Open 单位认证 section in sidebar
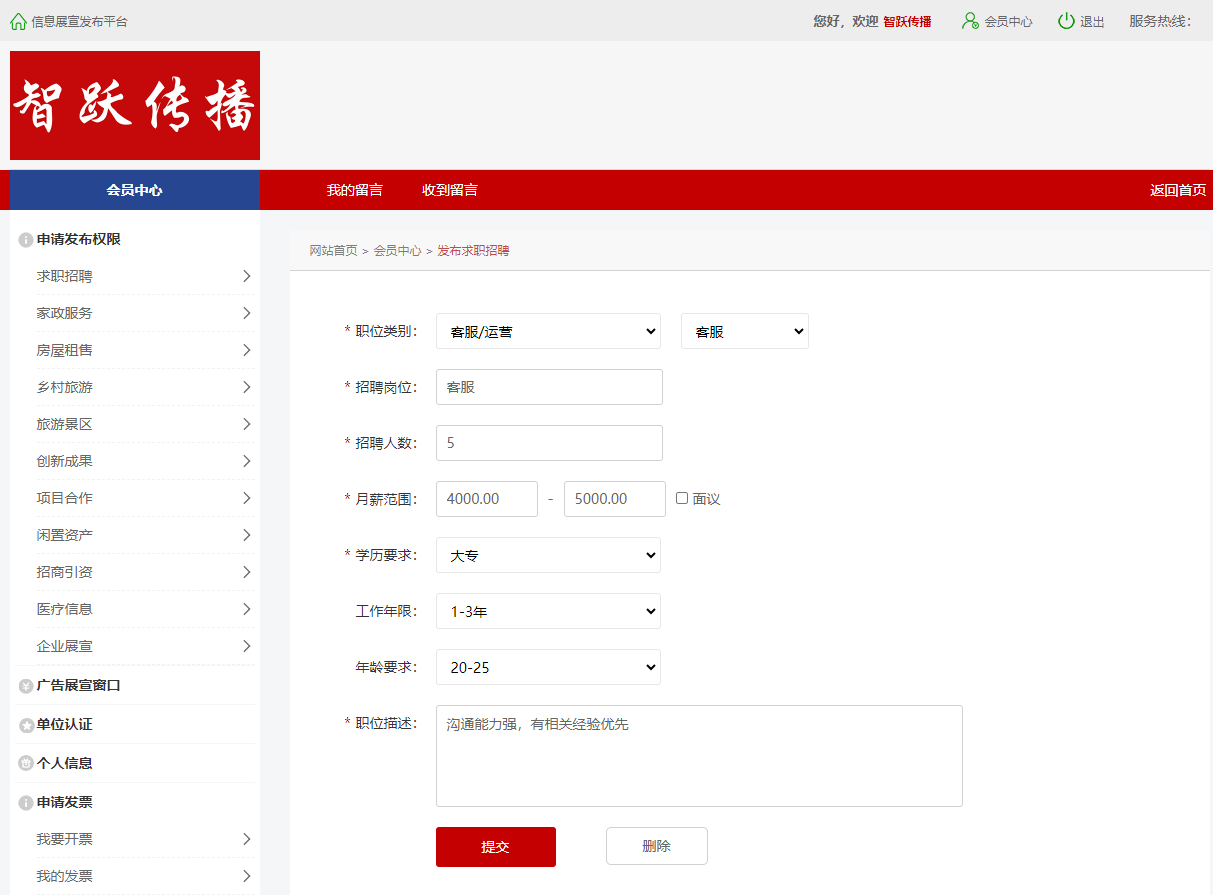Image resolution: width=1214 pixels, height=896 pixels. pos(65,725)
